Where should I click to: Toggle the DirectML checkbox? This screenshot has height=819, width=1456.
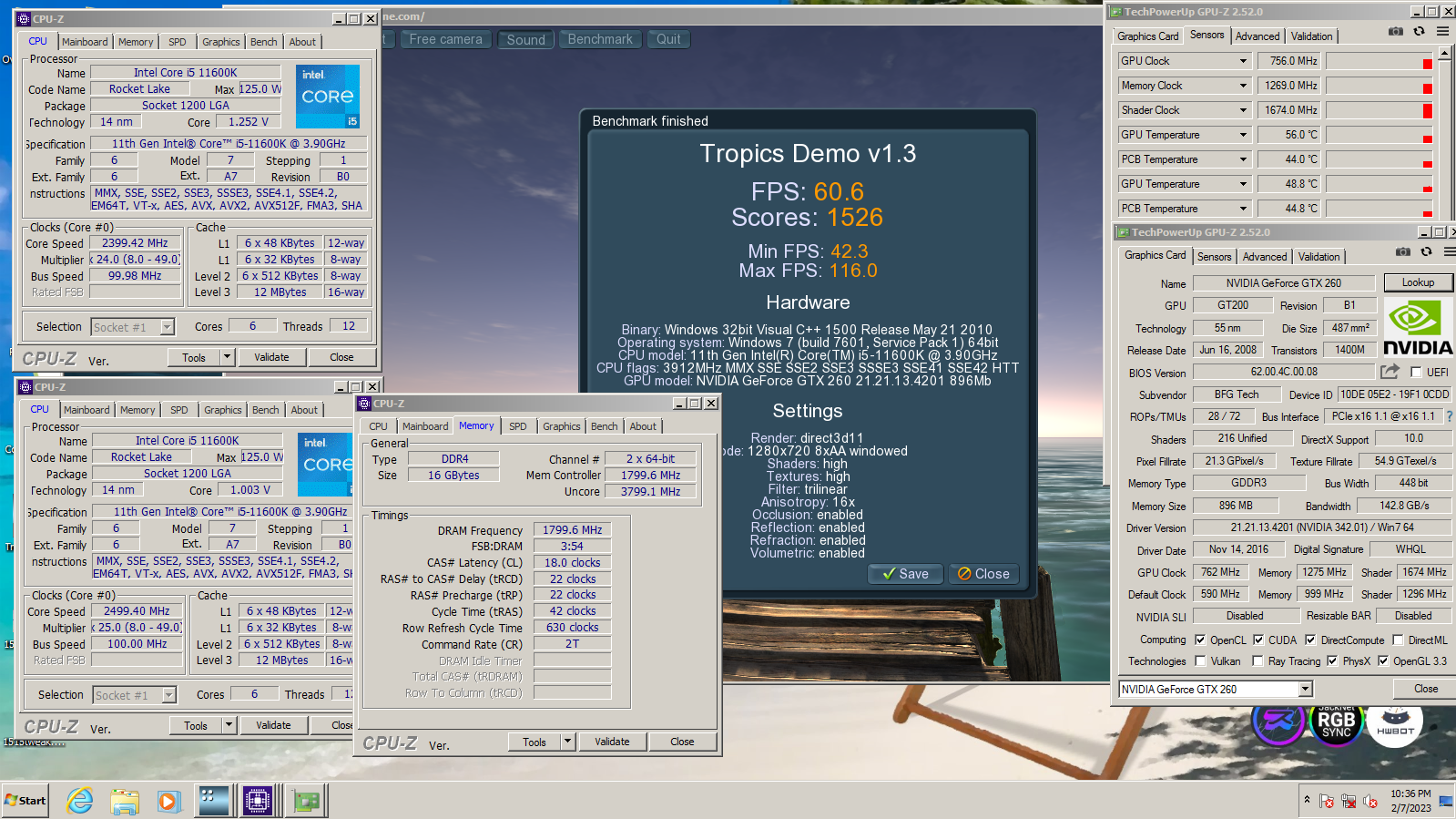[1398, 640]
